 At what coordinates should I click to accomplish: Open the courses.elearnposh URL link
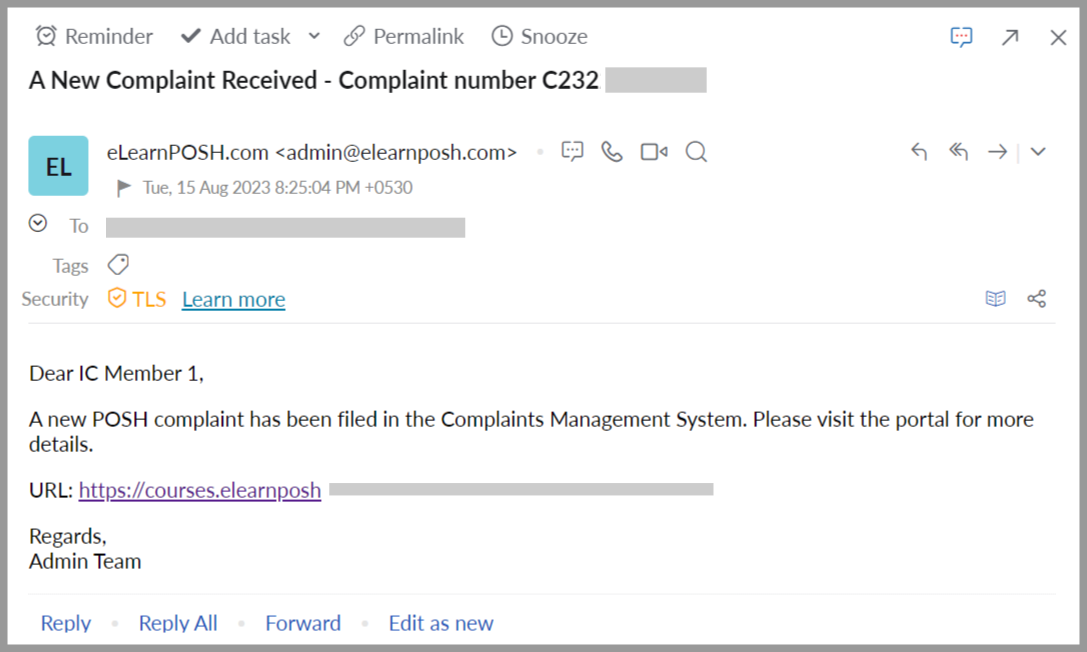click(x=200, y=490)
